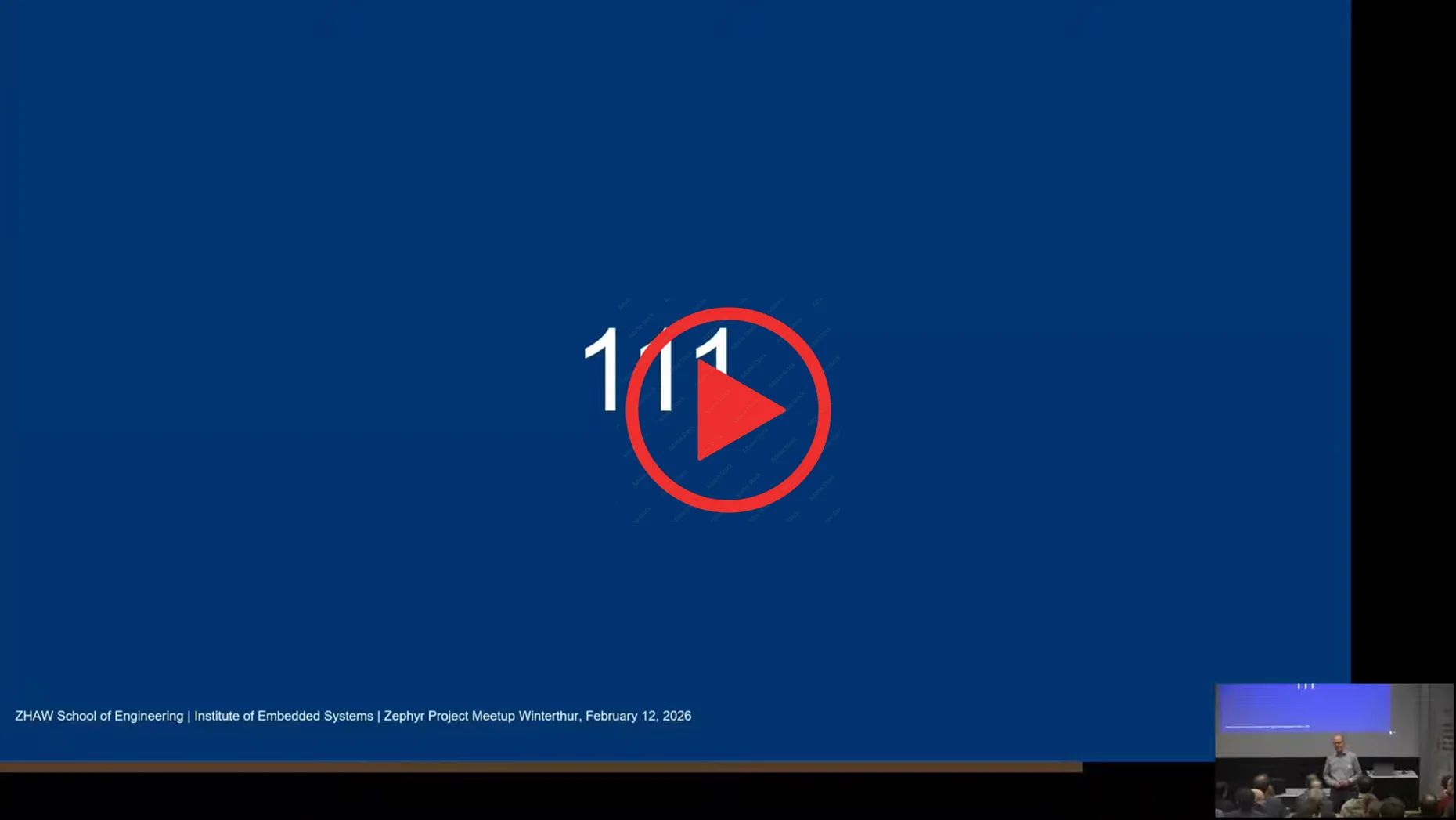The image size is (1456, 820).
Task: Click the brown video progress bar
Action: pyautogui.click(x=540, y=768)
